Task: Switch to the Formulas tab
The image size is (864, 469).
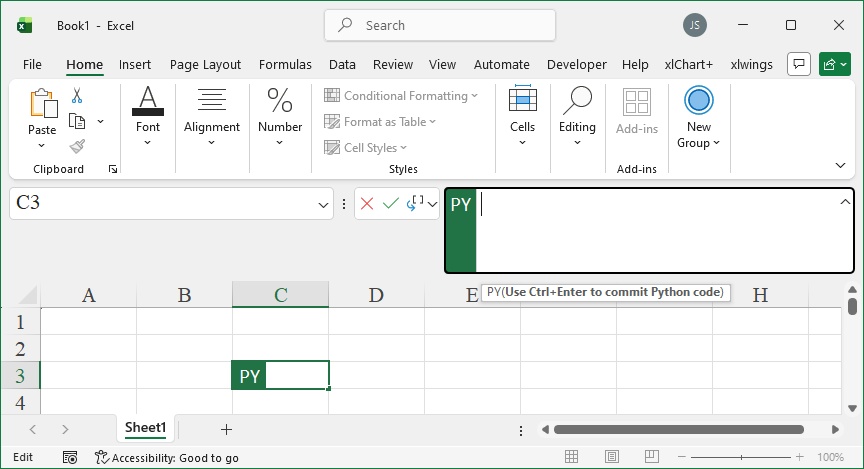Action: pyautogui.click(x=285, y=64)
